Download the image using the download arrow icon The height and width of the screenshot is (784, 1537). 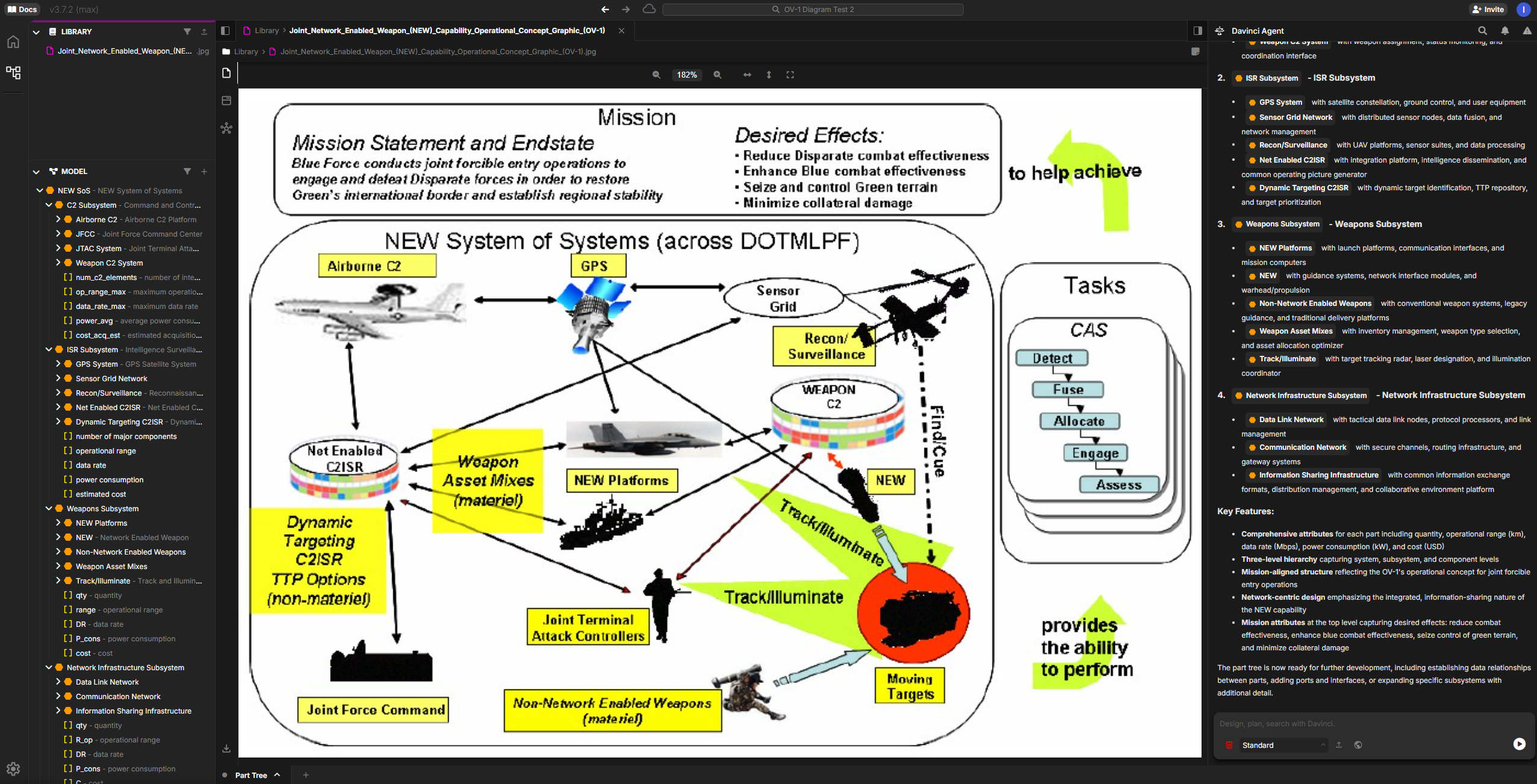[226, 748]
